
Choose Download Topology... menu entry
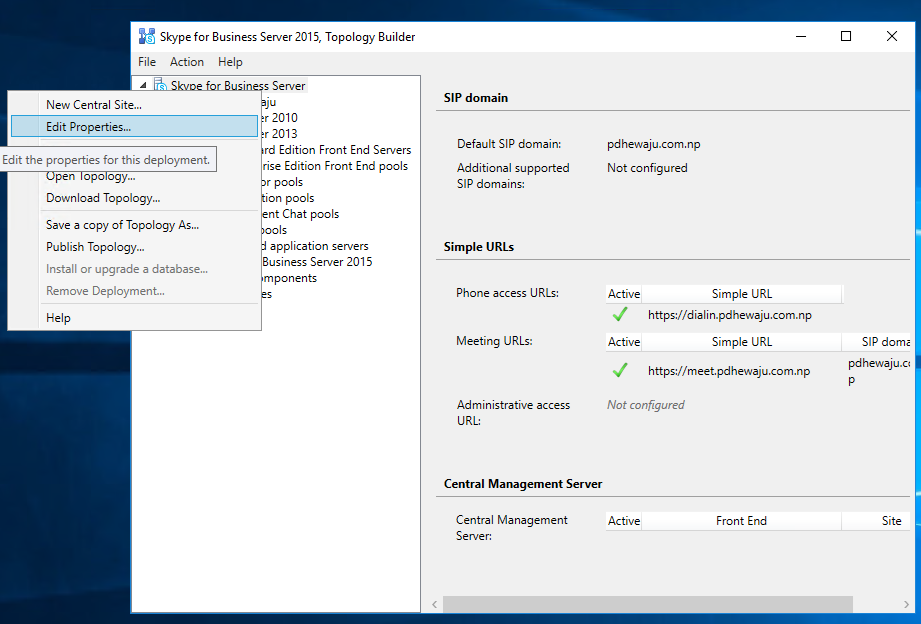(x=134, y=198)
